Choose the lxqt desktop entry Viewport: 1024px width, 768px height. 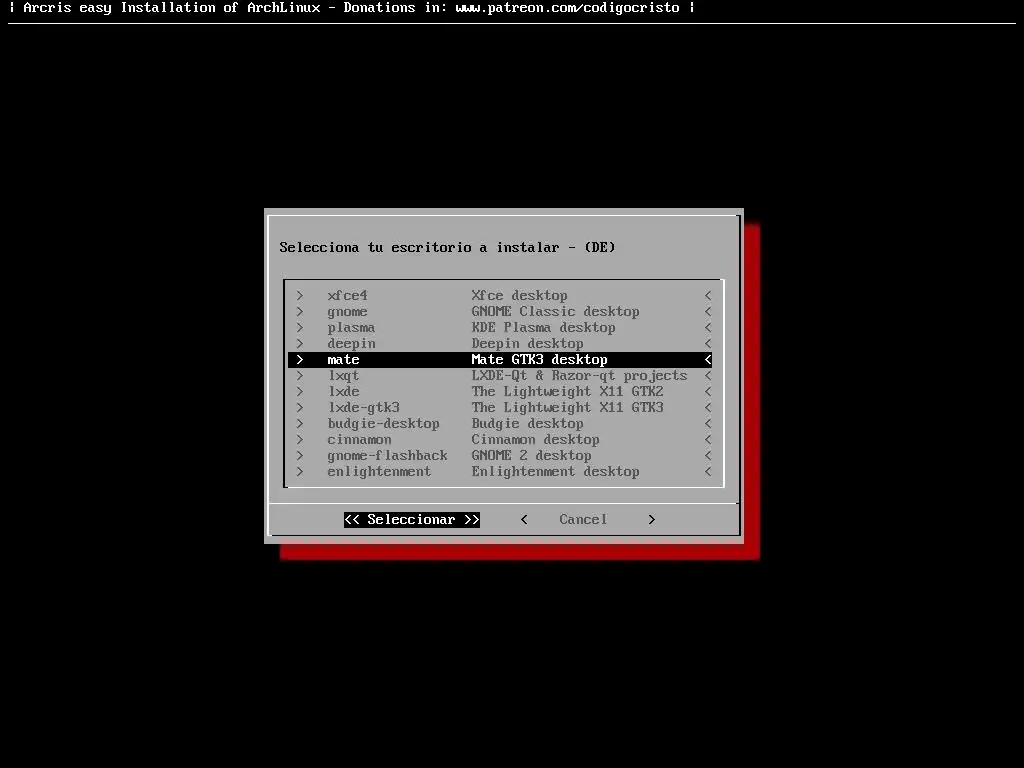click(500, 376)
